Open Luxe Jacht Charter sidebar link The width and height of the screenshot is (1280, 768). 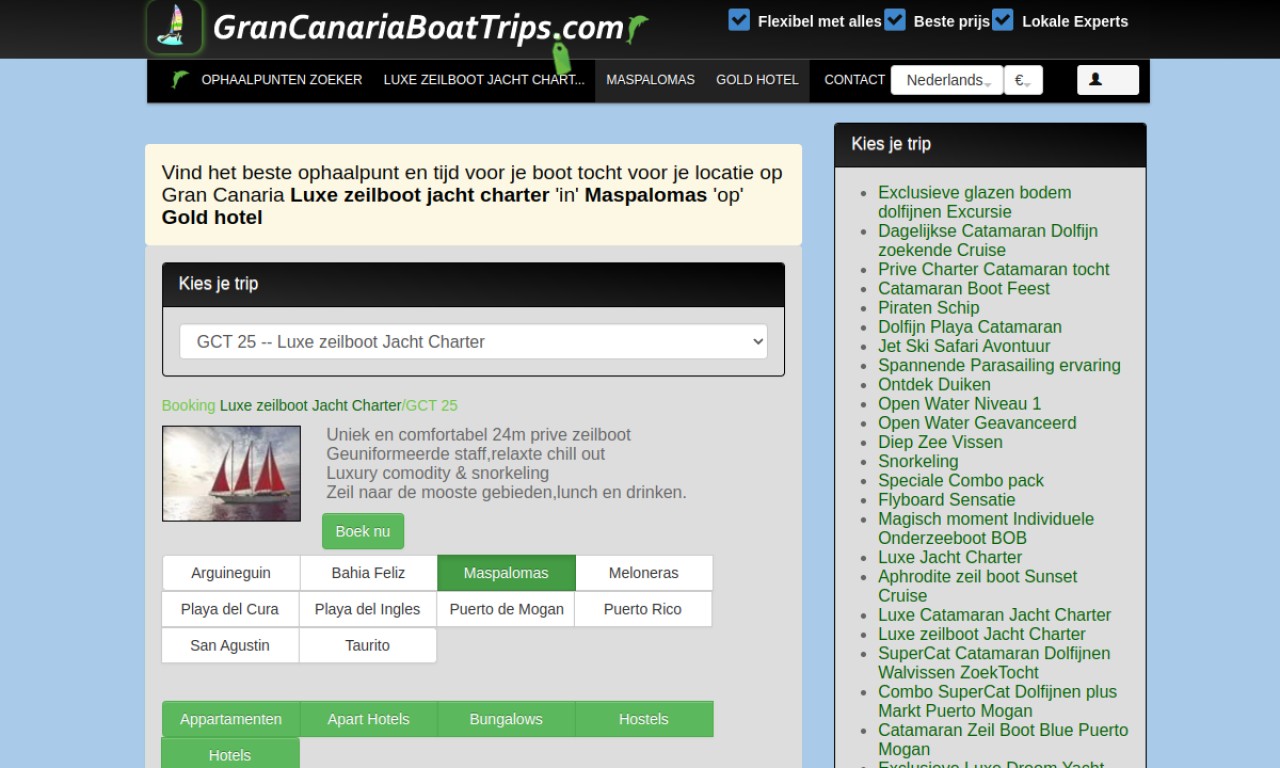950,557
